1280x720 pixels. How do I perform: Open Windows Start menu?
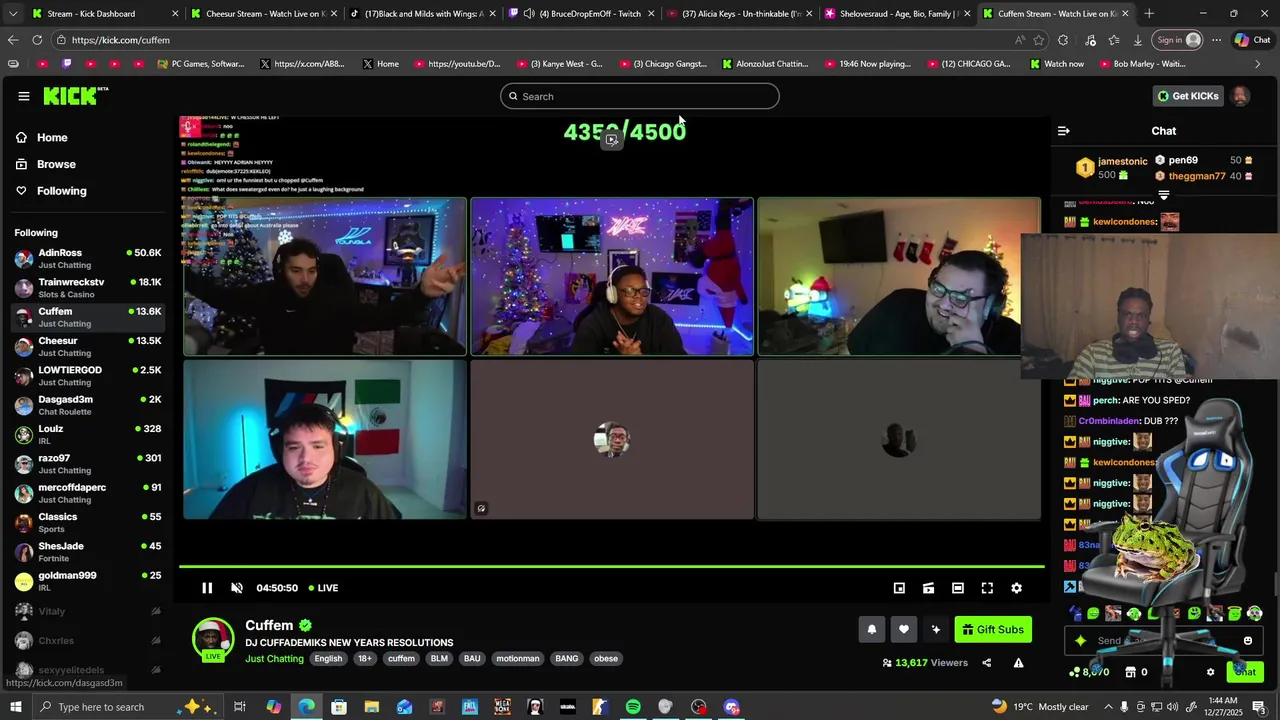pyautogui.click(x=15, y=707)
